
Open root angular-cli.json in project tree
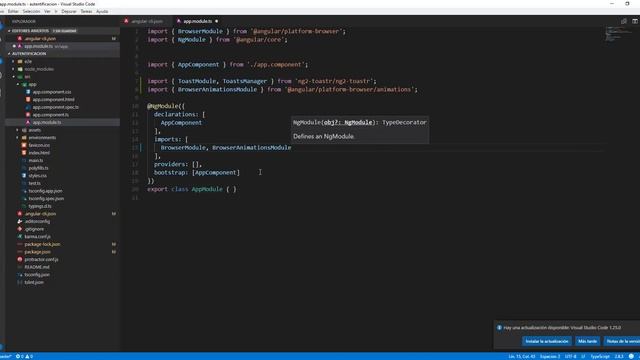point(40,213)
